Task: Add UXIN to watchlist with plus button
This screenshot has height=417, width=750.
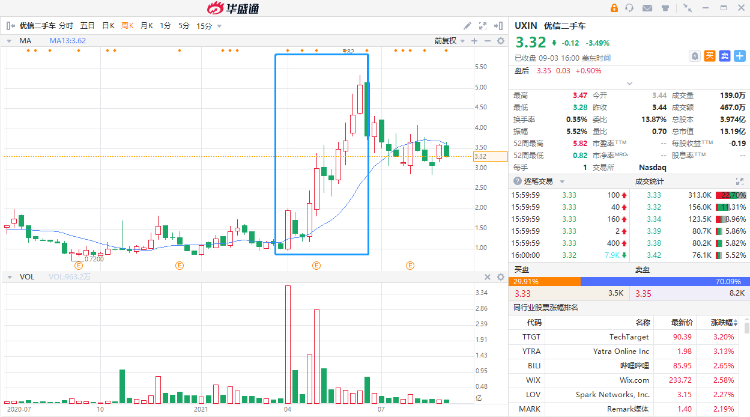Action: pos(740,56)
